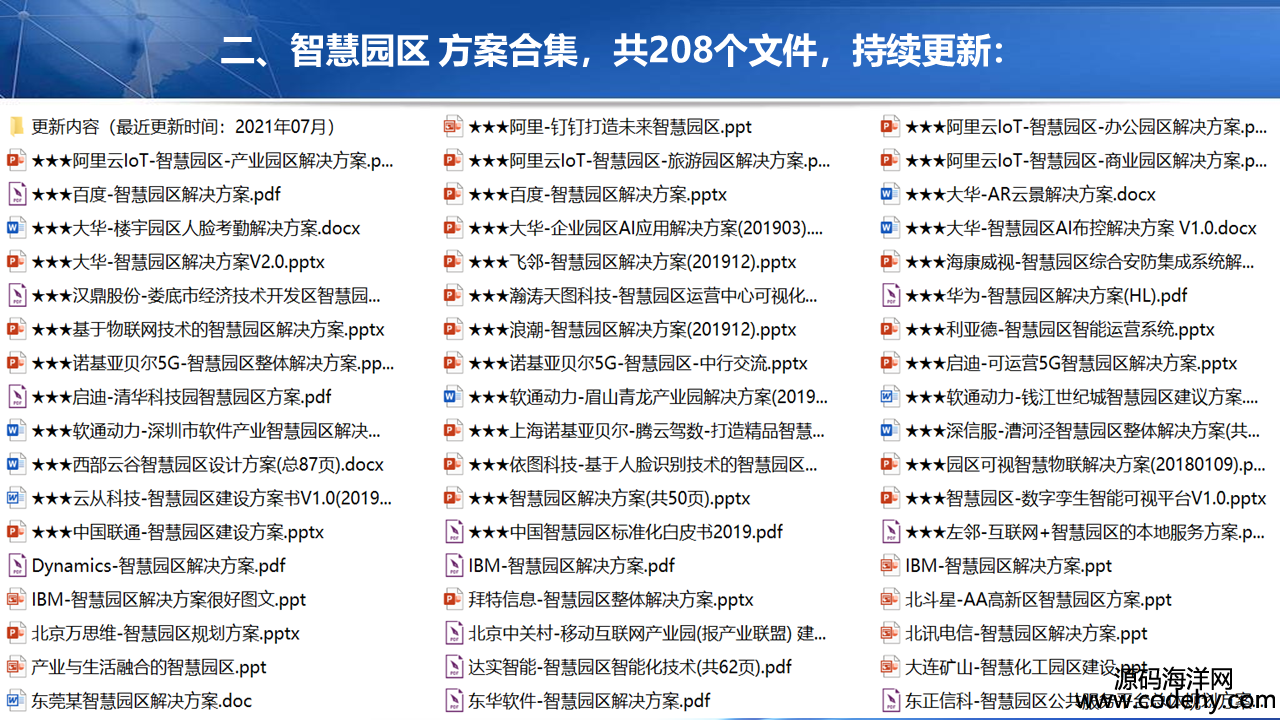
Task: Click presentation icon of IBM-智慧园区解决方案.ppt
Action: coord(890,566)
